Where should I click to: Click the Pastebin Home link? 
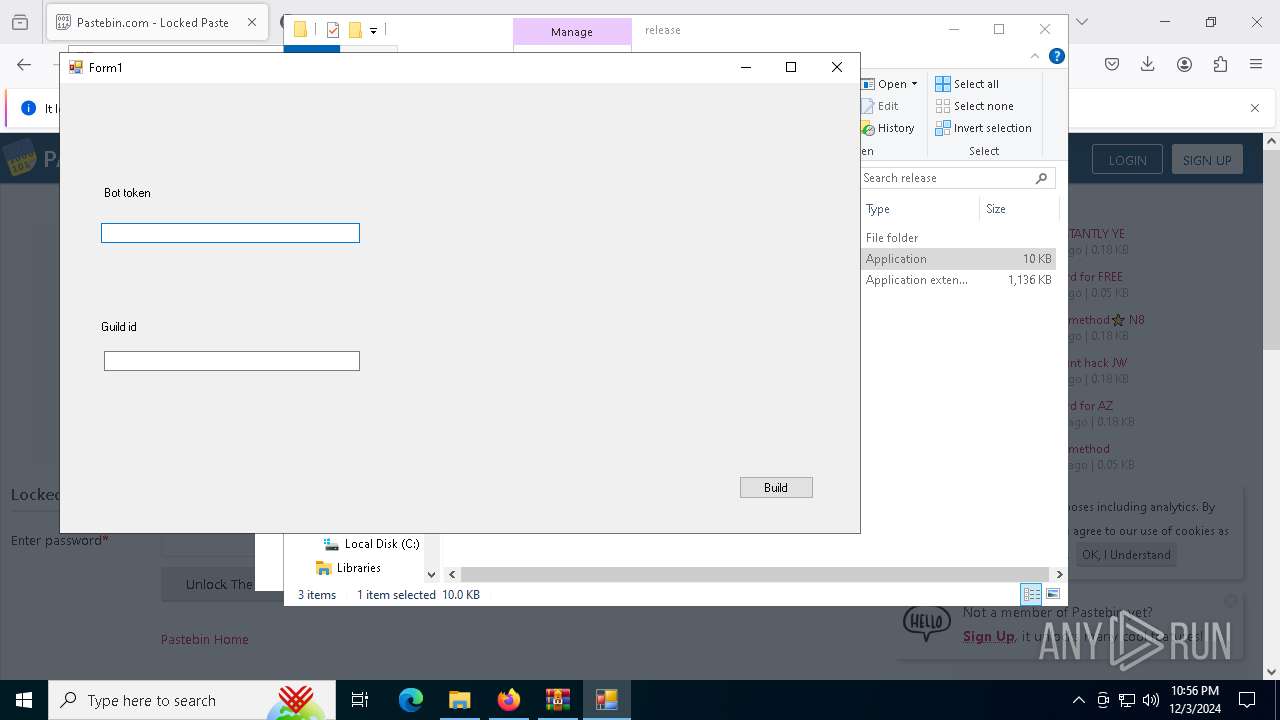pos(205,639)
